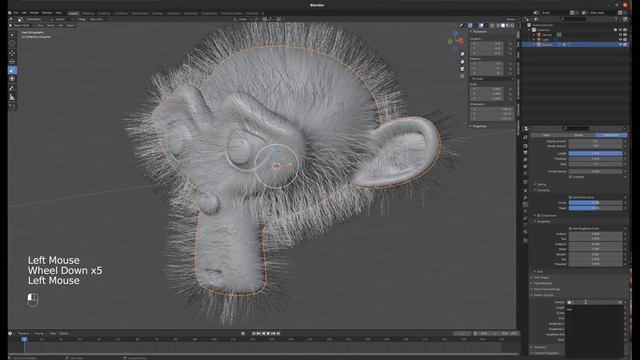Collapse the Clumping subpanel
This screenshot has height=360, width=640.
[542, 190]
